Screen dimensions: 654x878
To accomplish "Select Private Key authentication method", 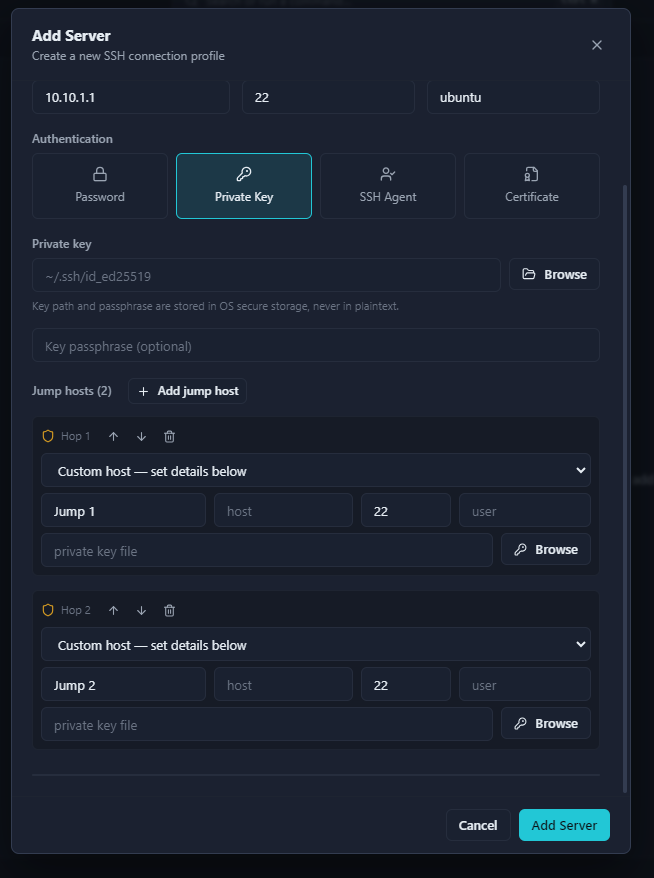I will 244,186.
